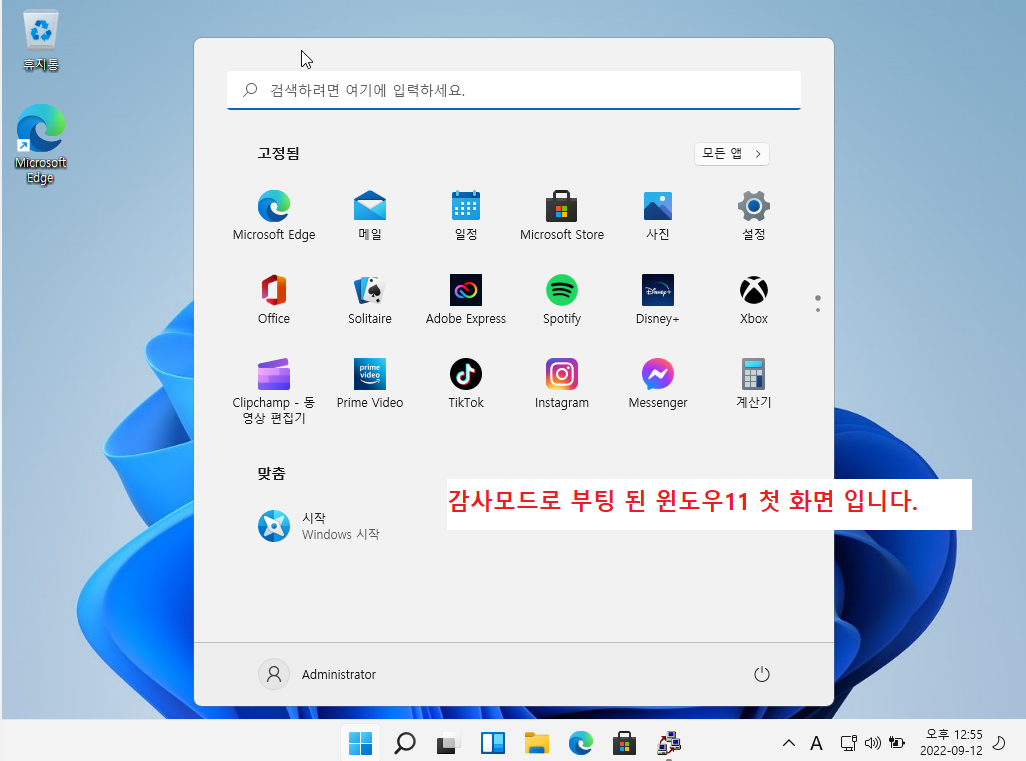Open clock and date 오후 12:55
Screen dimensions: 1026x761
951,743
